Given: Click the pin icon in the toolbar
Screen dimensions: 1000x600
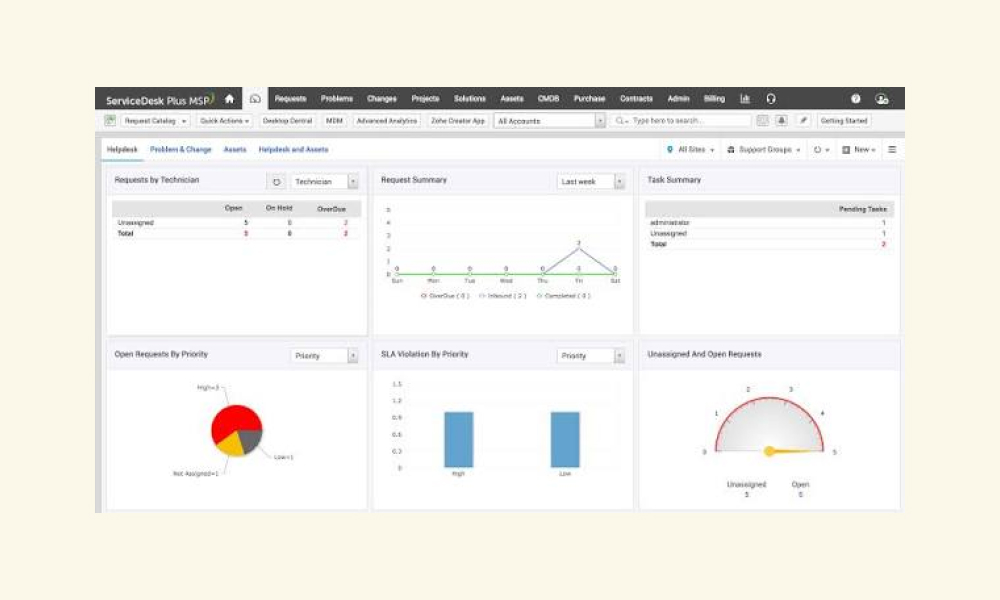Looking at the screenshot, I should click(804, 121).
